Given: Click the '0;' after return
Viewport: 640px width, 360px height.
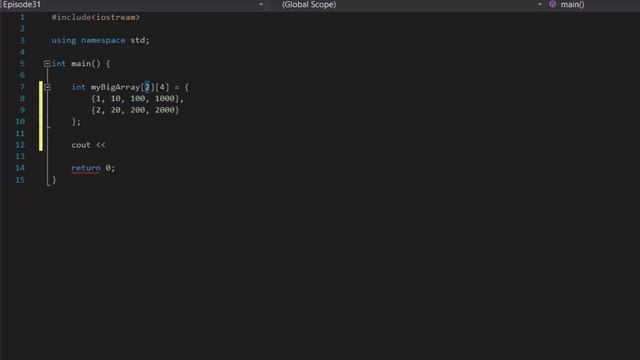Looking at the screenshot, I should pyautogui.click(x=110, y=168).
